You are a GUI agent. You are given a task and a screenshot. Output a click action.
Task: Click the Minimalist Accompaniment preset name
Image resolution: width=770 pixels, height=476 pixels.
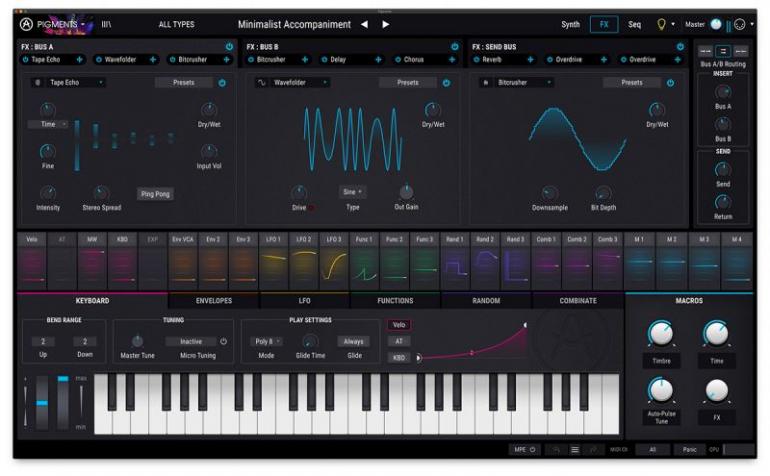(x=294, y=24)
